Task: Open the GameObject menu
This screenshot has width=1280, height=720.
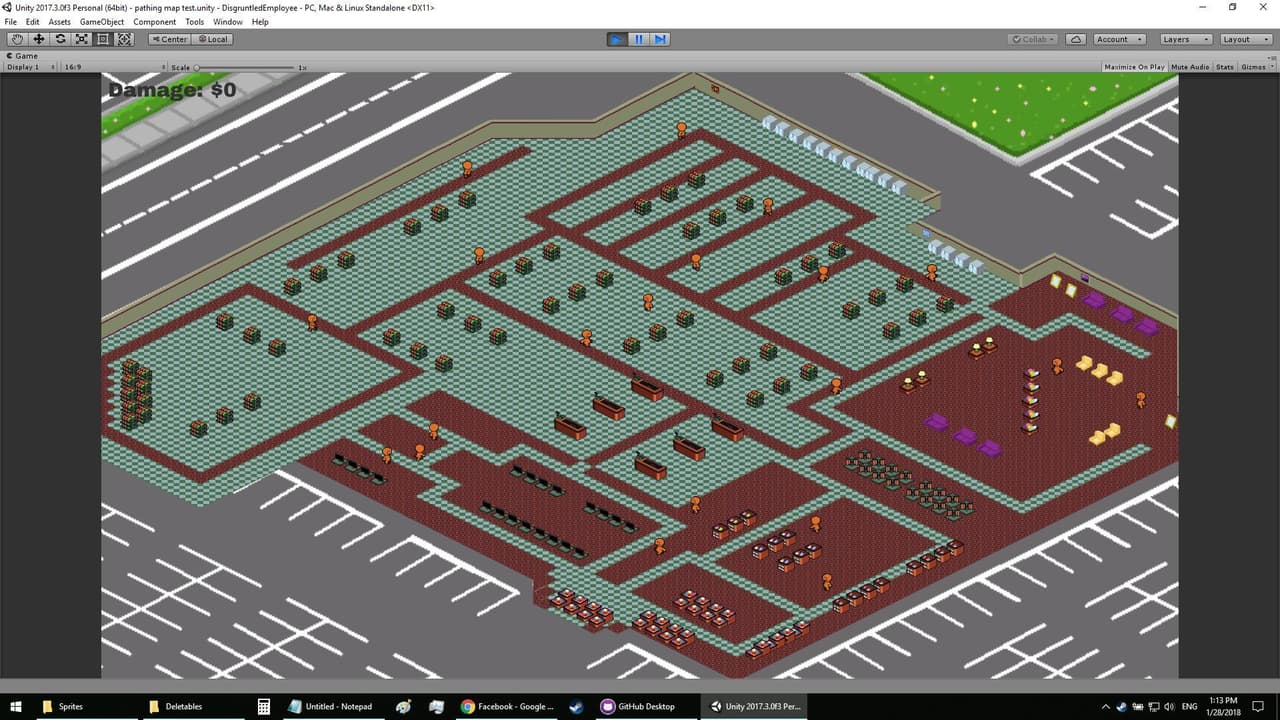Action: tap(103, 22)
